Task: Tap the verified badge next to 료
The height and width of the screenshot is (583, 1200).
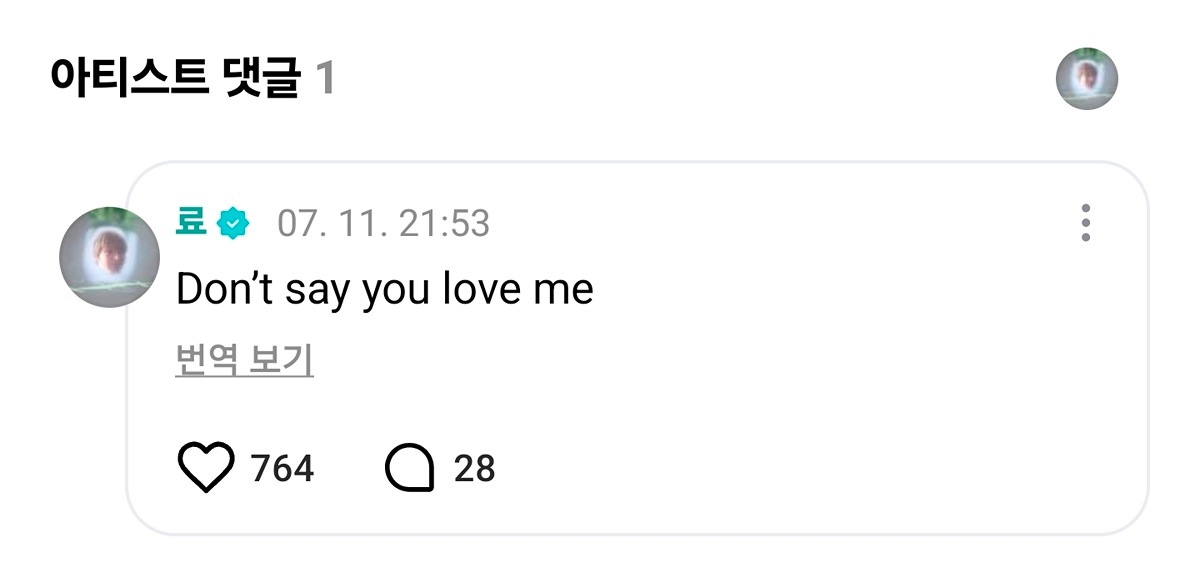Action: 232,223
